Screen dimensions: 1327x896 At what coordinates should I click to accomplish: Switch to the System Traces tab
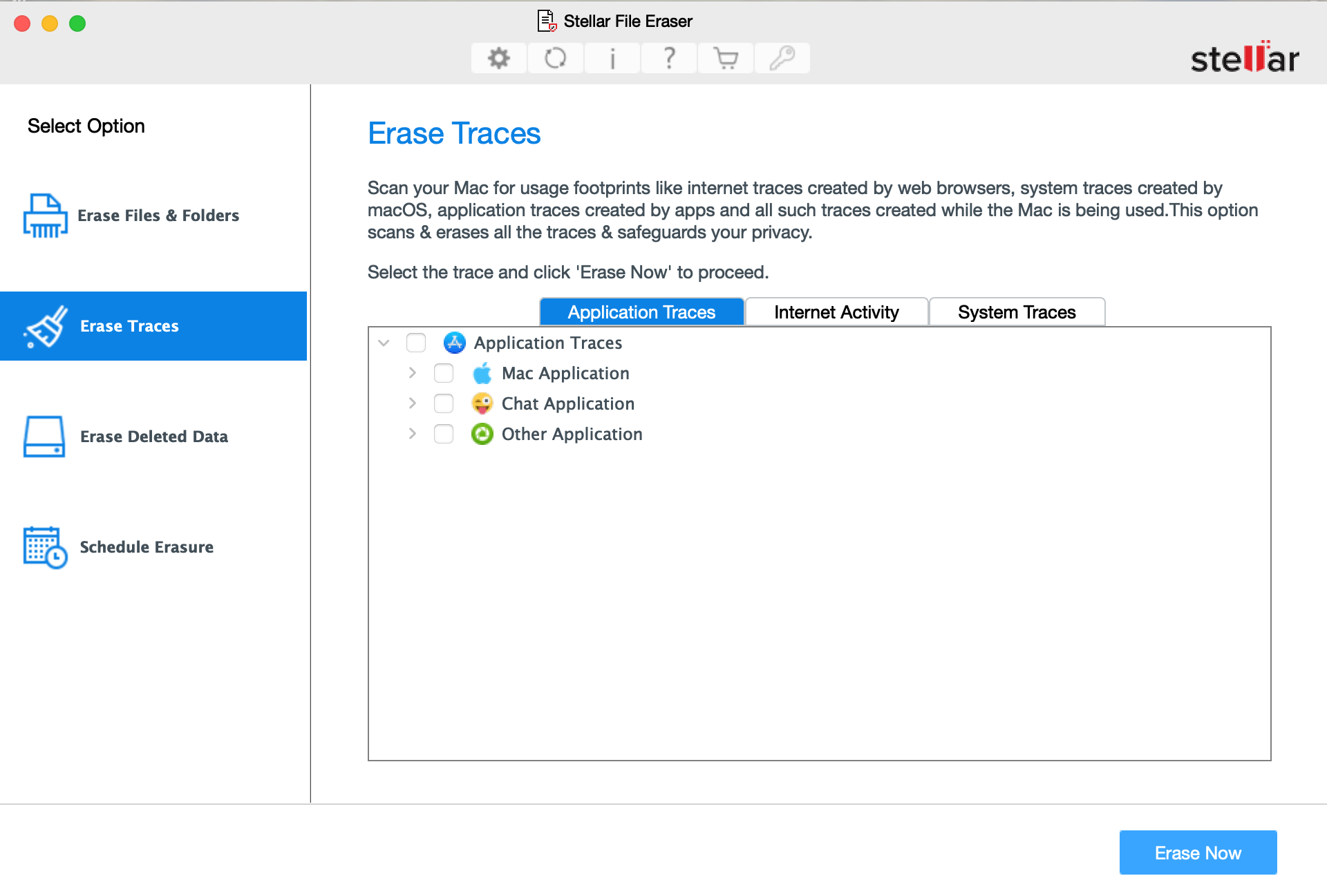[1016, 312]
